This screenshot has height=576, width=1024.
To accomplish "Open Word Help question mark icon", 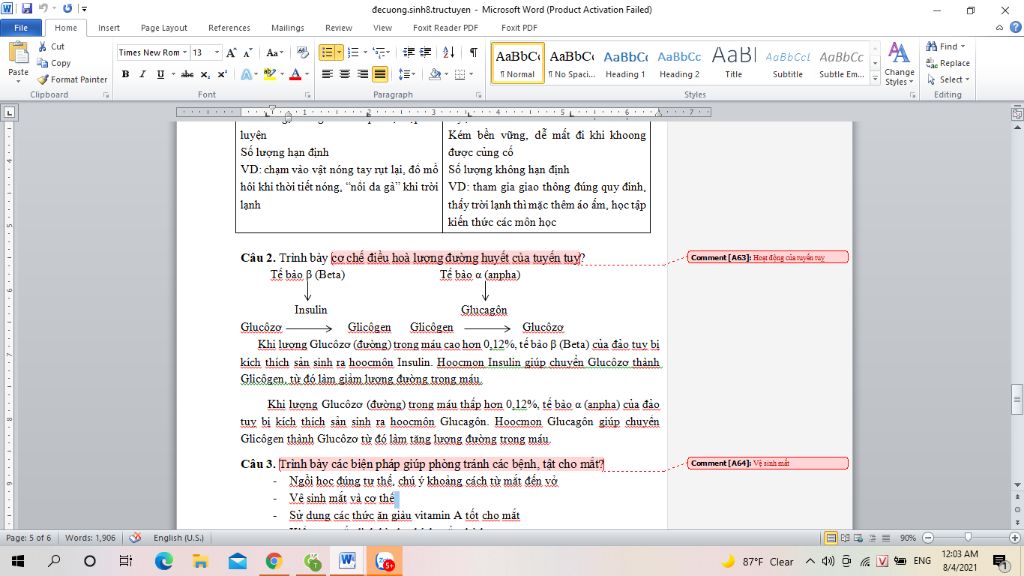I will [x=1016, y=27].
